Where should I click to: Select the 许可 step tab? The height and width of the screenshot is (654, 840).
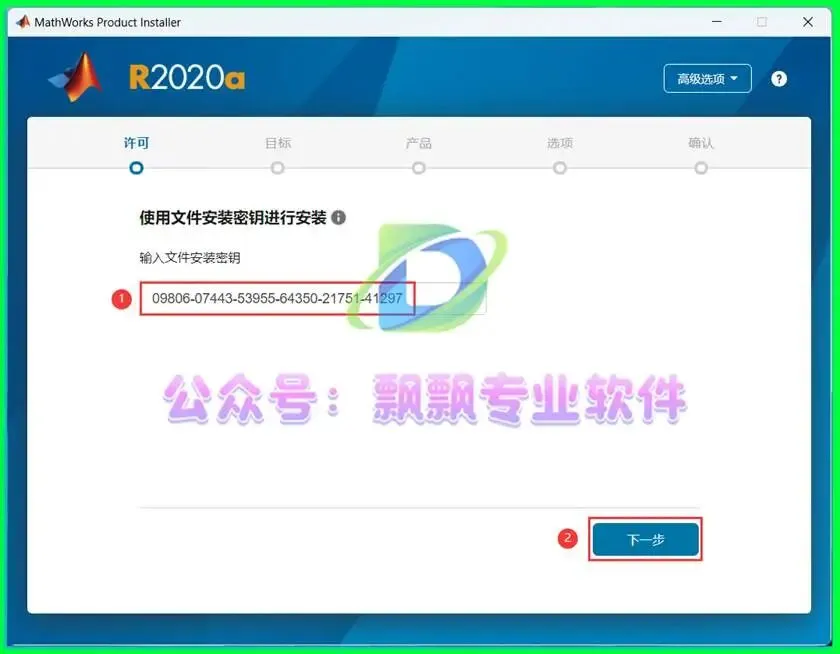coord(136,143)
